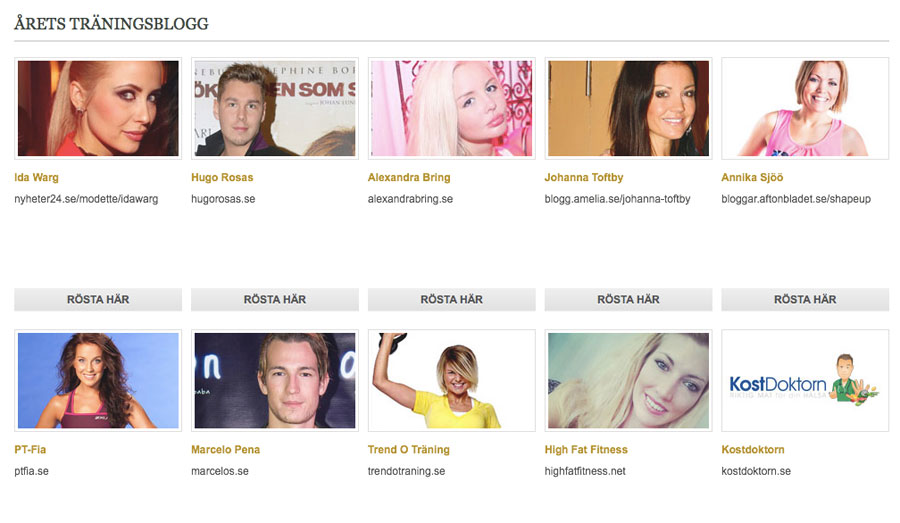Vote for Annika Sjöö using Rösta Här
This screenshot has width=900, height=523.
(805, 300)
